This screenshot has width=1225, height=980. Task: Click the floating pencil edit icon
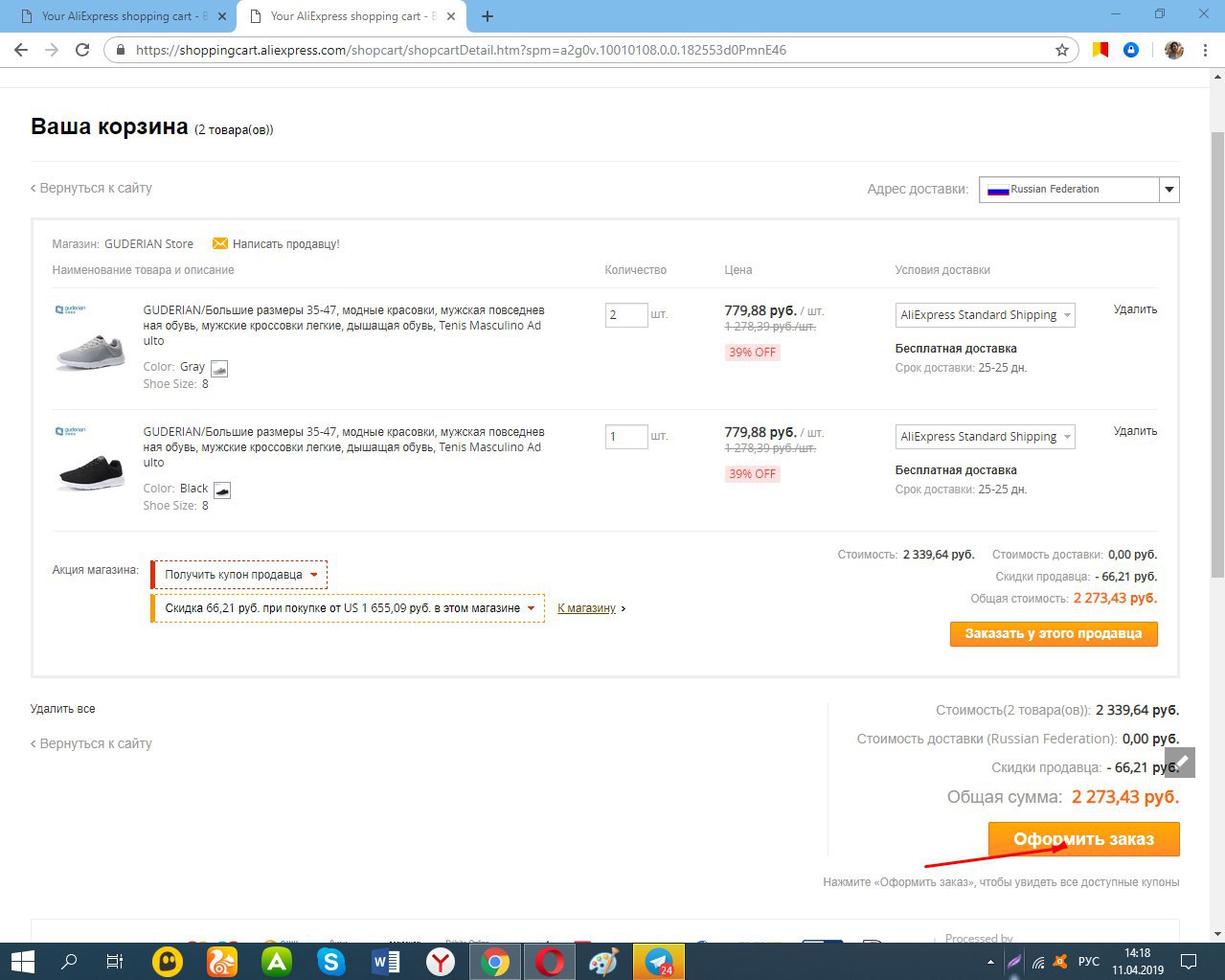coord(1181,762)
